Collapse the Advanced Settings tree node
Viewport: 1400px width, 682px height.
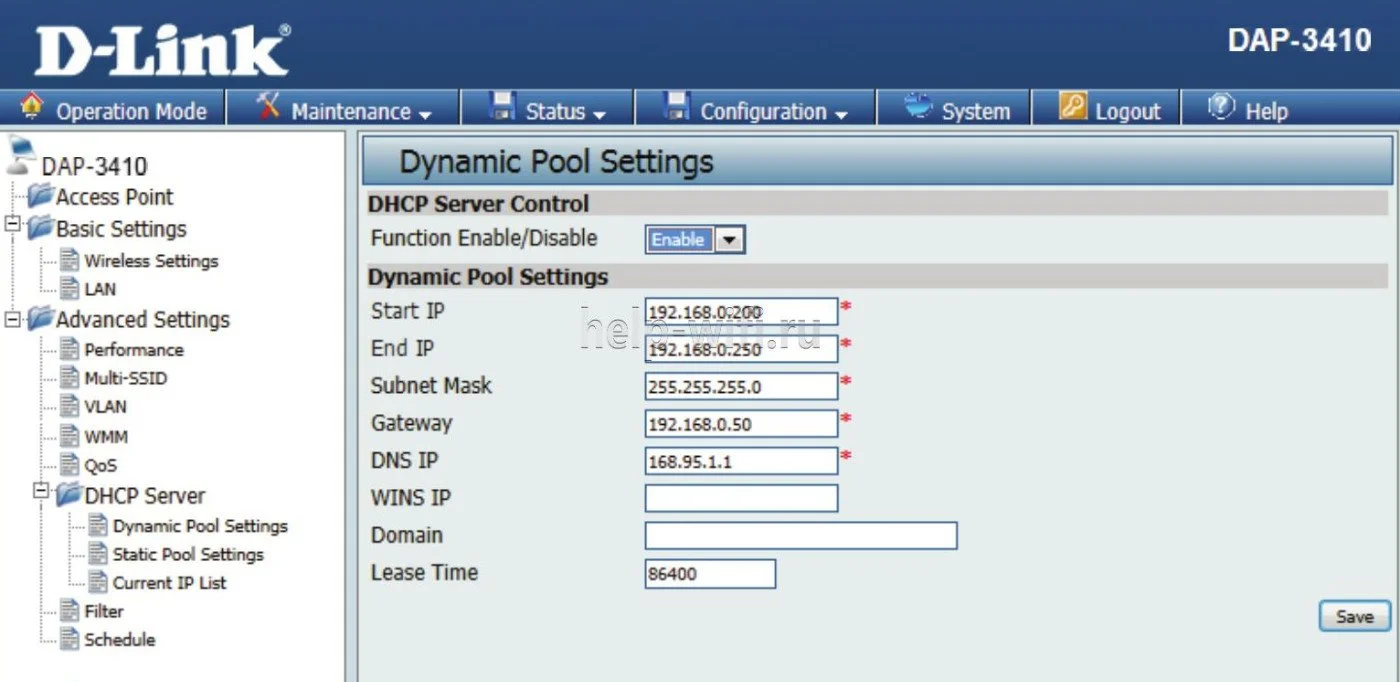(x=13, y=318)
